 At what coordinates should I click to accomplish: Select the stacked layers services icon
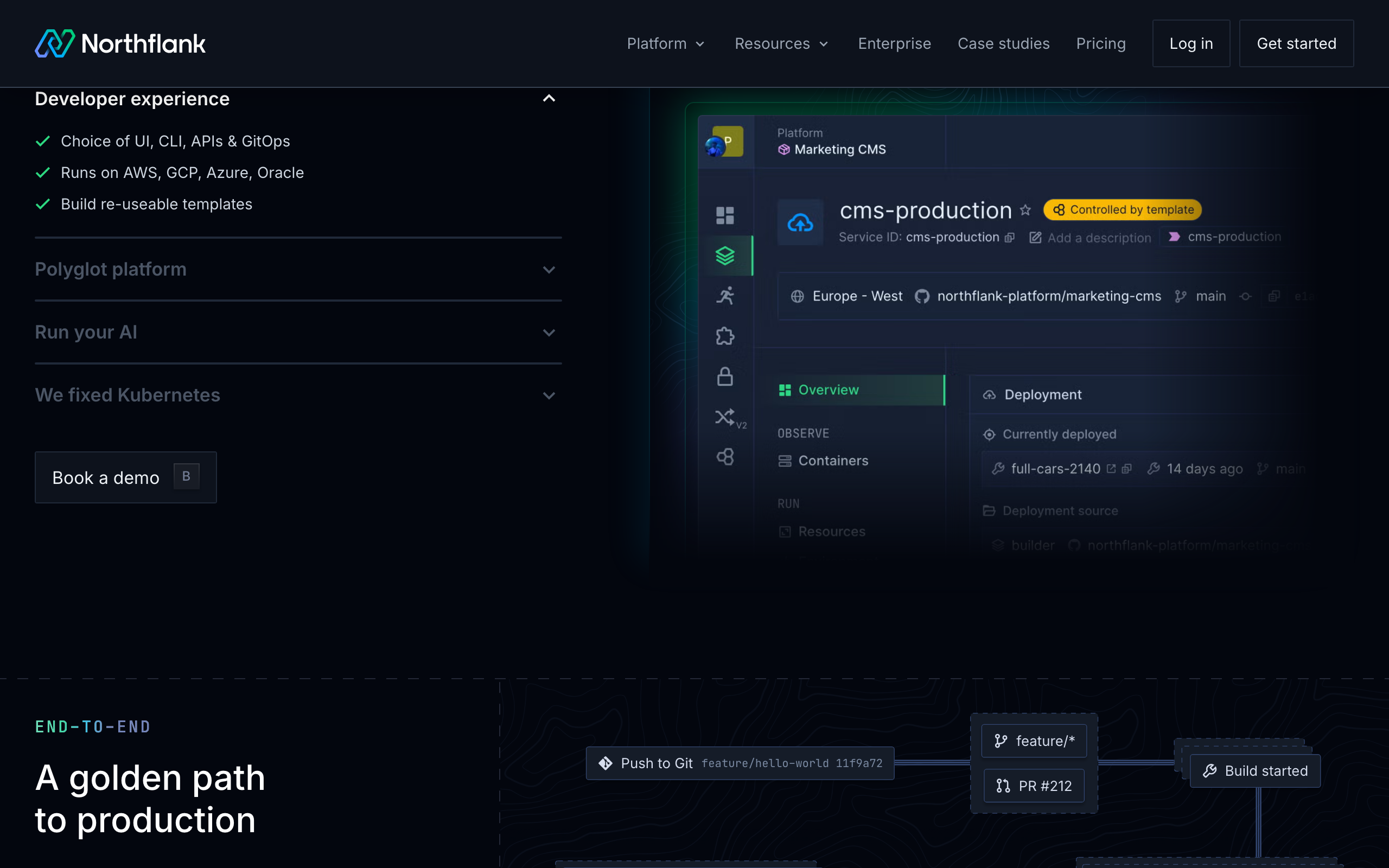(725, 256)
